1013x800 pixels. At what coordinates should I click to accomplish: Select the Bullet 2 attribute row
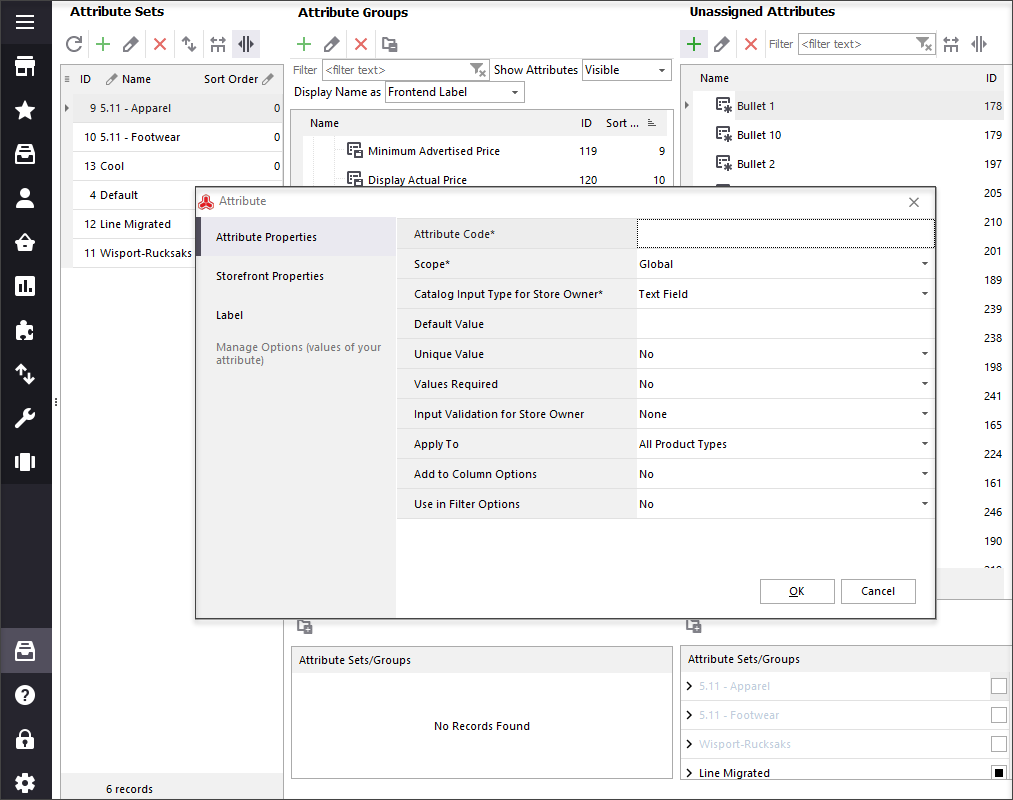(x=848, y=164)
